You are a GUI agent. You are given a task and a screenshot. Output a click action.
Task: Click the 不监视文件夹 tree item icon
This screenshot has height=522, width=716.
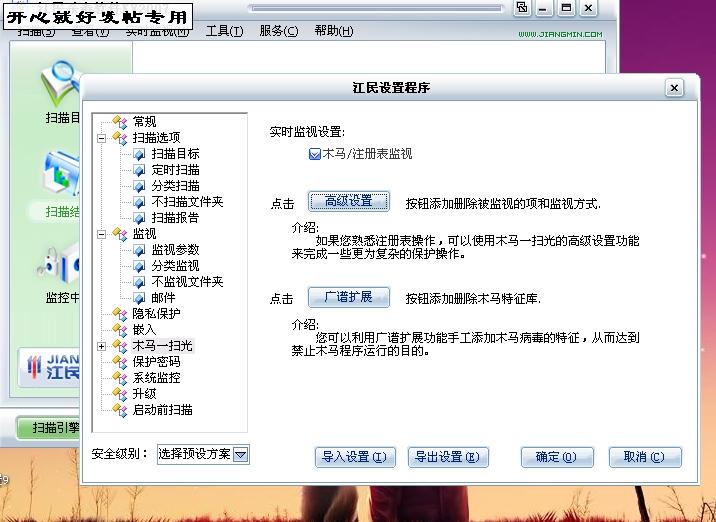(x=139, y=282)
